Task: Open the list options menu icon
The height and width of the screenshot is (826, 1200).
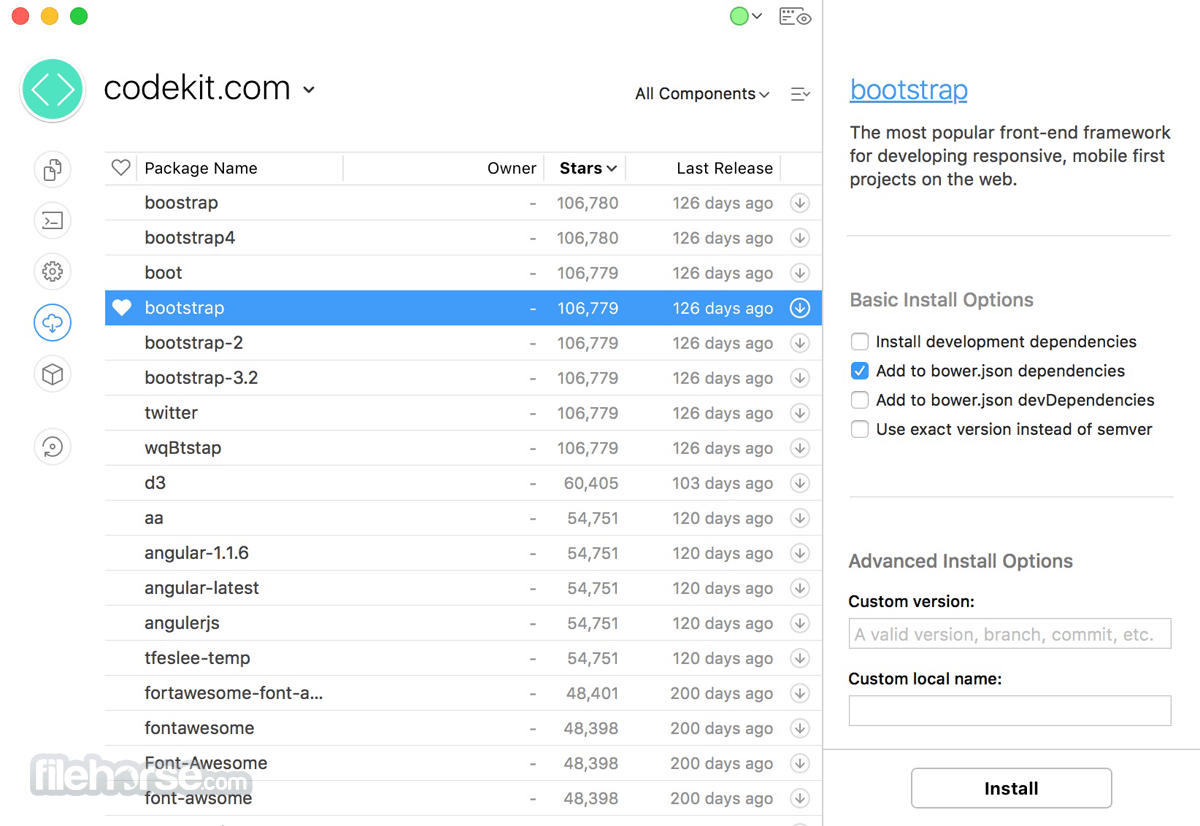Action: [800, 94]
